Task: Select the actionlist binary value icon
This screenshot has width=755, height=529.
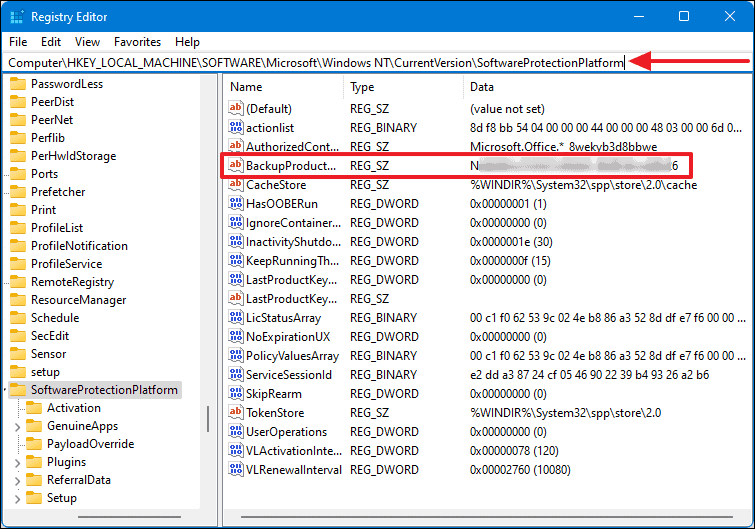Action: click(236, 127)
